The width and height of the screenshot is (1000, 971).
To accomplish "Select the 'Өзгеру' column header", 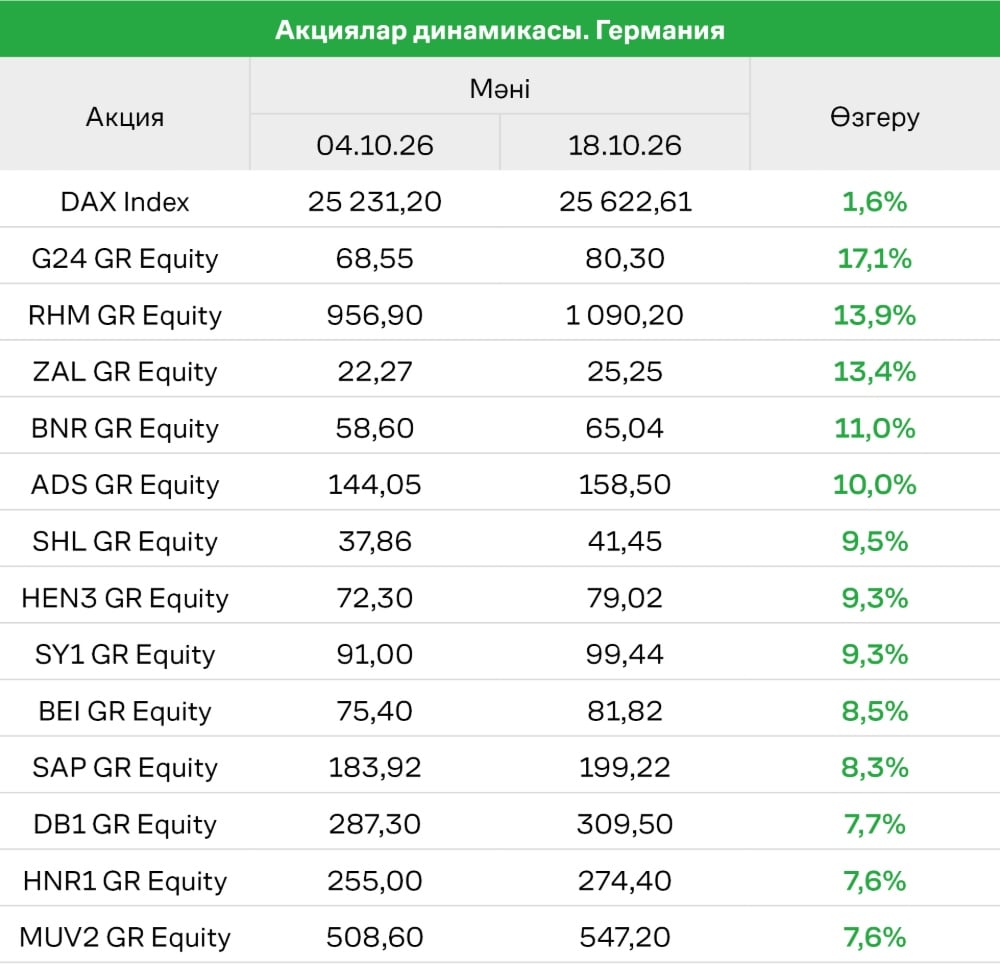I will tap(875, 117).
